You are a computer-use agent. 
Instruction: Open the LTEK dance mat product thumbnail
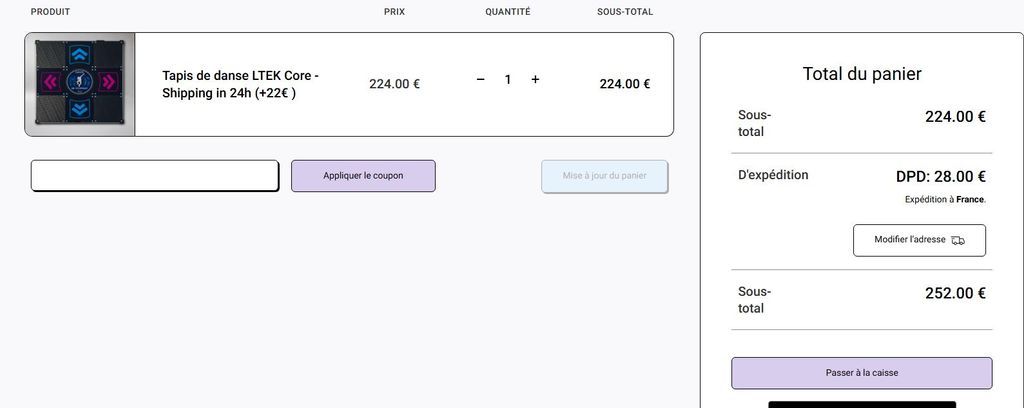pos(80,84)
